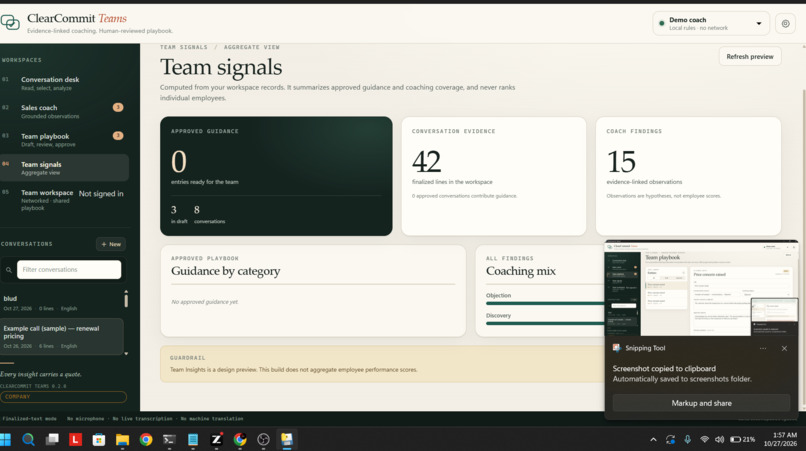This screenshot has height=451, width=806.
Task: Open Sales coach workspace
Action: click(64, 112)
